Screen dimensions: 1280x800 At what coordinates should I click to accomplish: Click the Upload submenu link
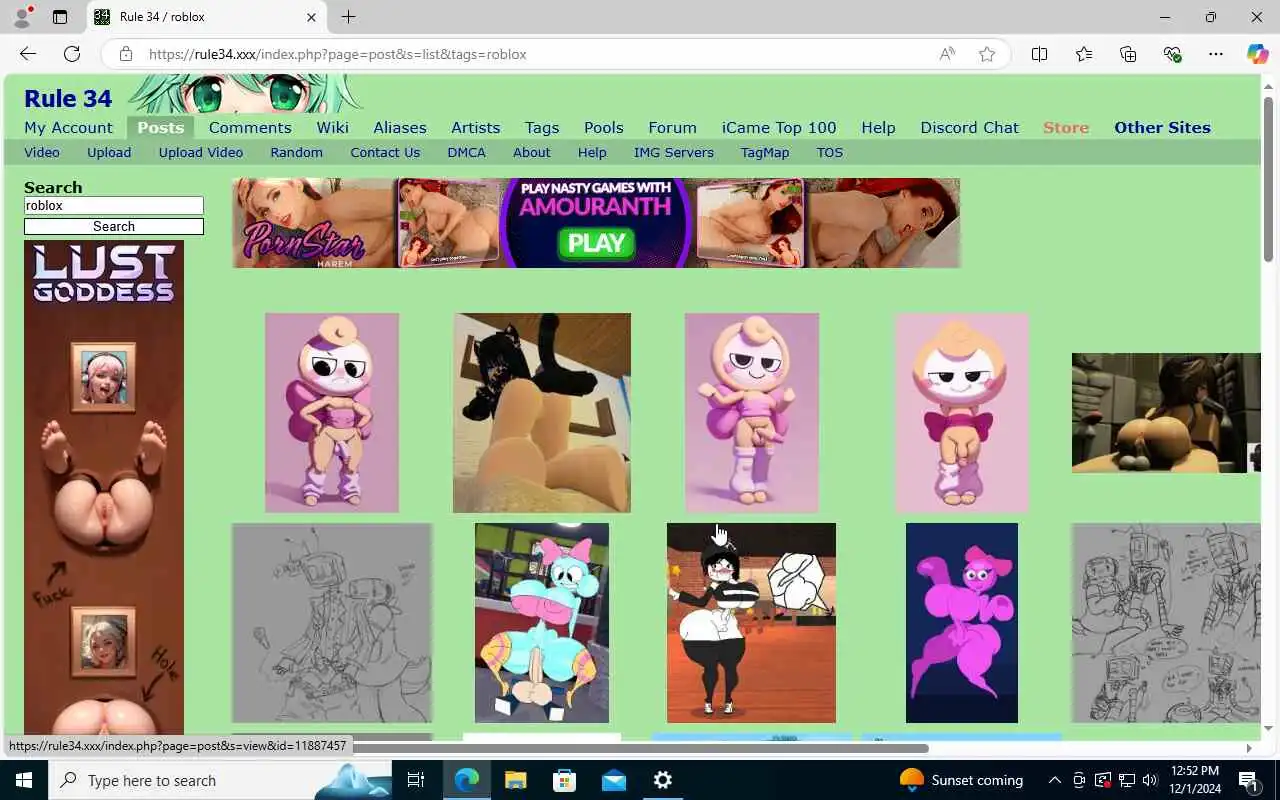(109, 152)
